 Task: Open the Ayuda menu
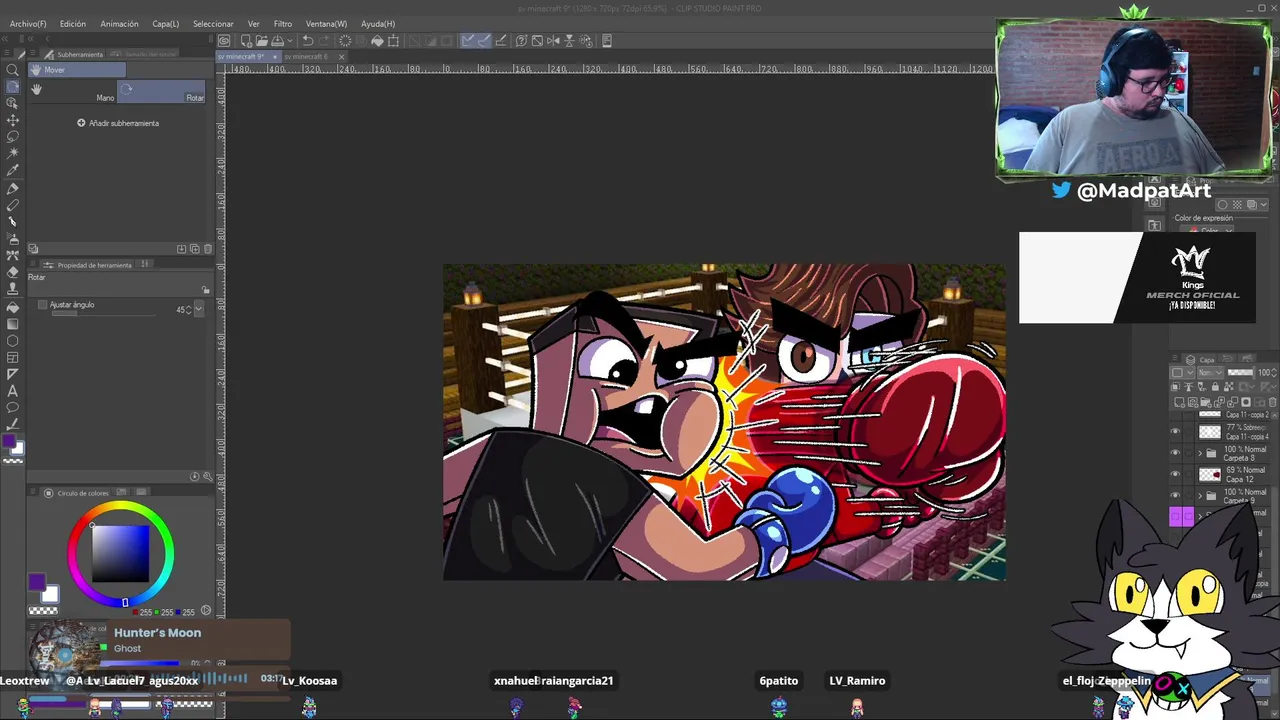[377, 23]
